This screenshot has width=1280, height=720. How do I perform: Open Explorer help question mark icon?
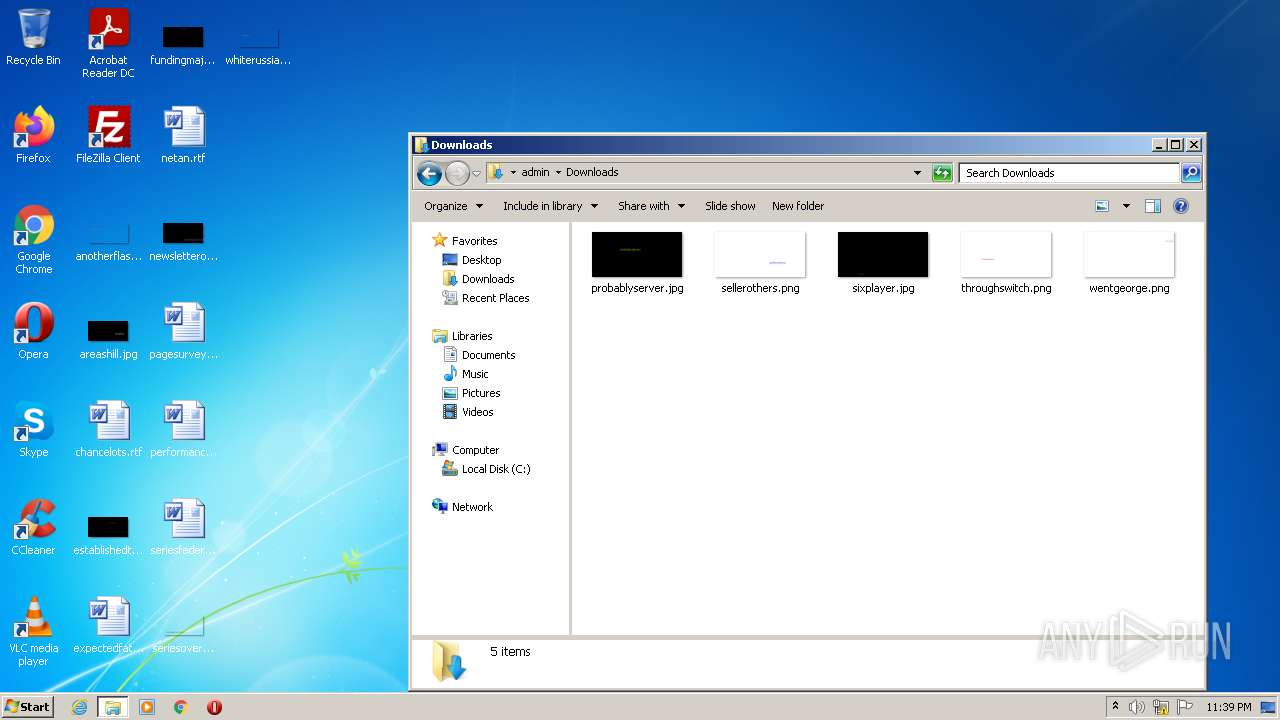coord(1180,206)
